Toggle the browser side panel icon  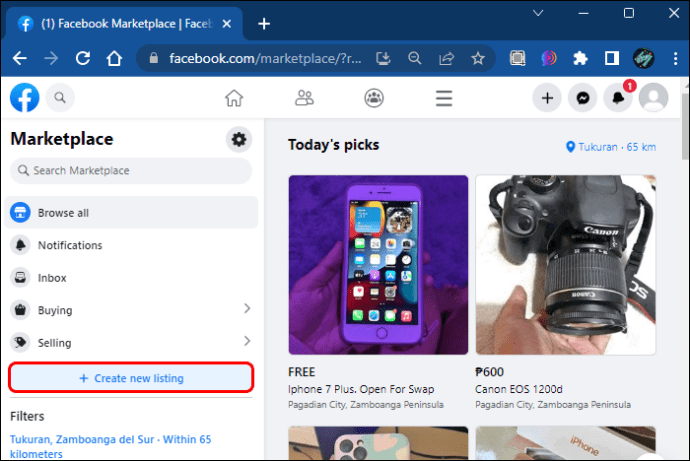(x=612, y=58)
